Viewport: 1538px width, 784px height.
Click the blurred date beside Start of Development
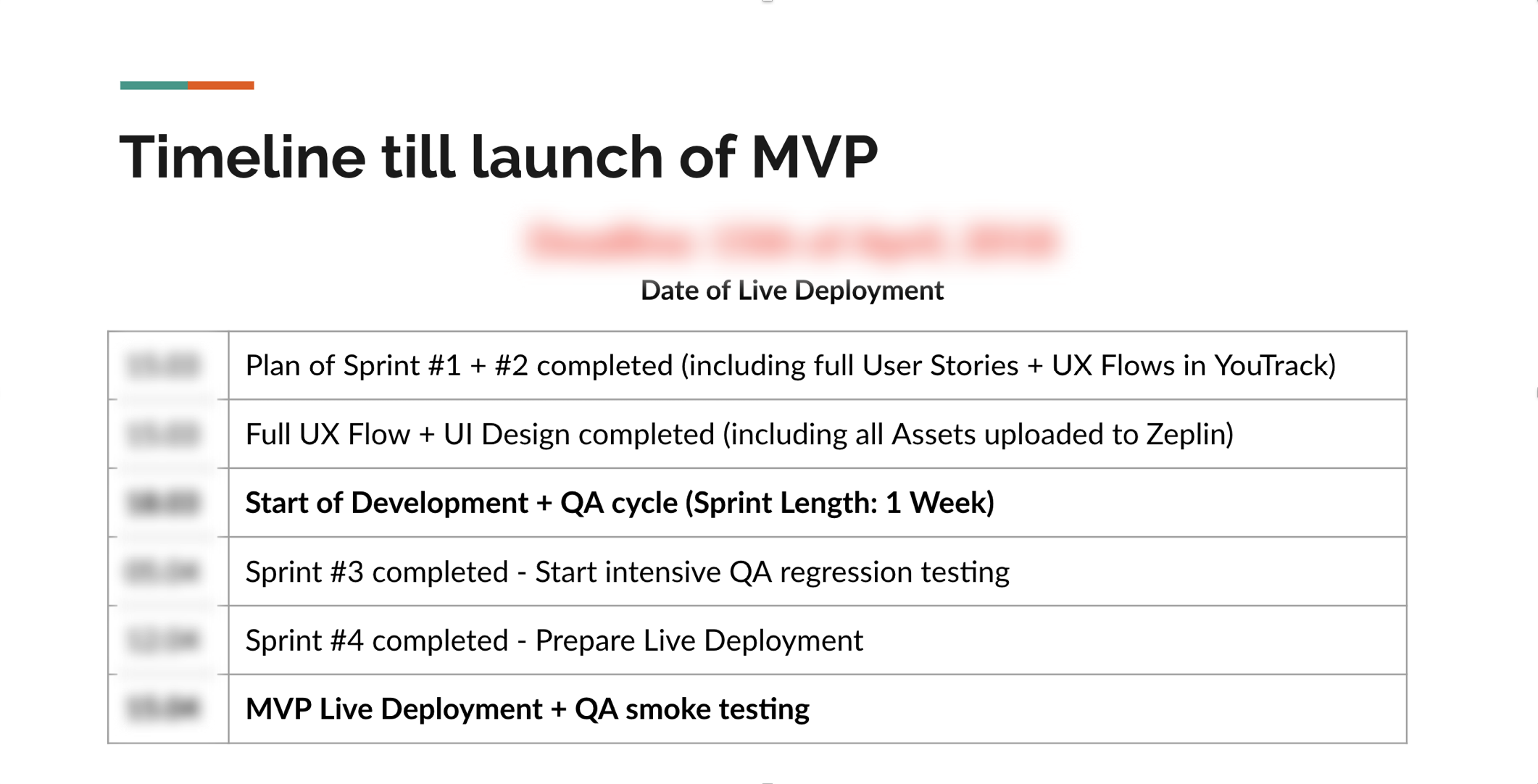coord(163,503)
